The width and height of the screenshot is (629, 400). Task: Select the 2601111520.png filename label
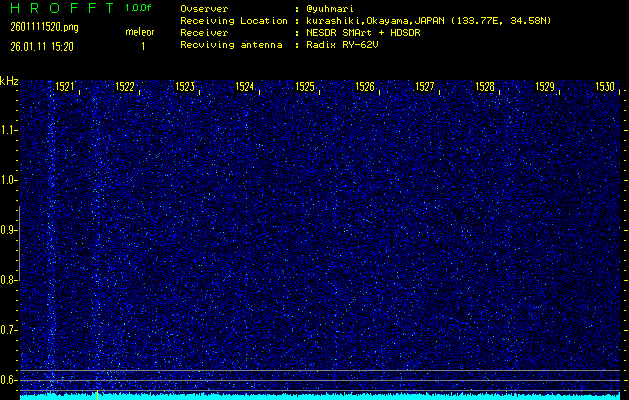point(39,27)
